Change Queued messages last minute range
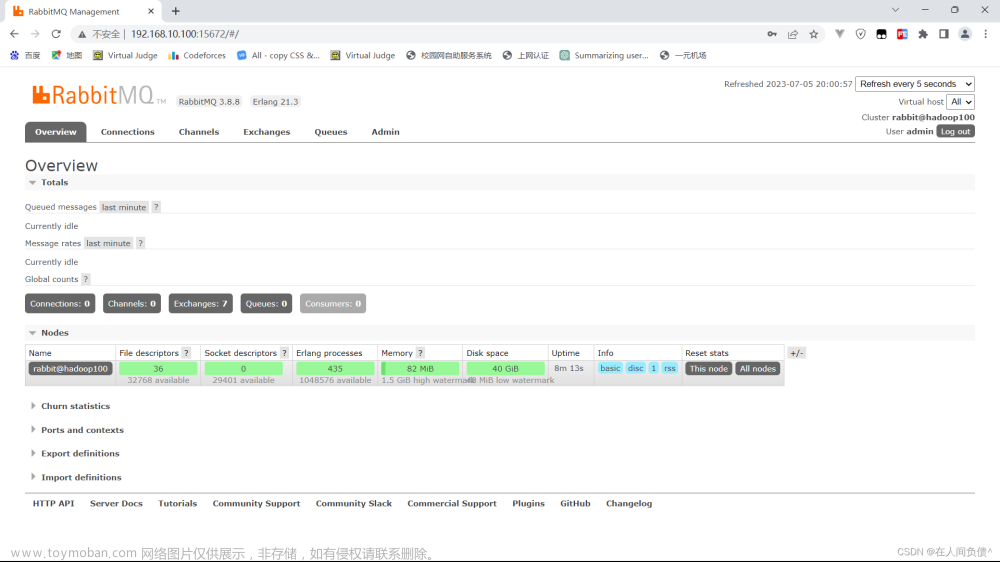The image size is (1000, 562). pyautogui.click(x=124, y=207)
